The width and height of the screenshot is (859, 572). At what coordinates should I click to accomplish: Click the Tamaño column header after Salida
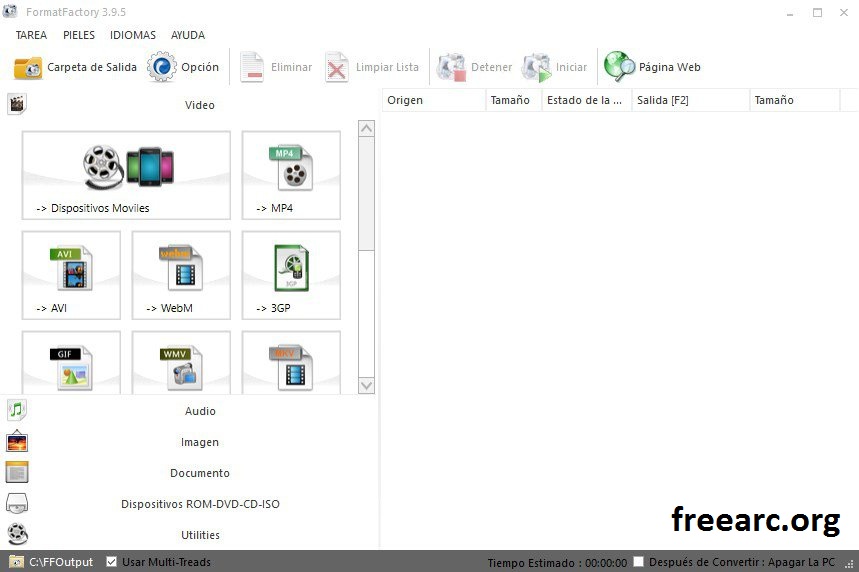(795, 100)
